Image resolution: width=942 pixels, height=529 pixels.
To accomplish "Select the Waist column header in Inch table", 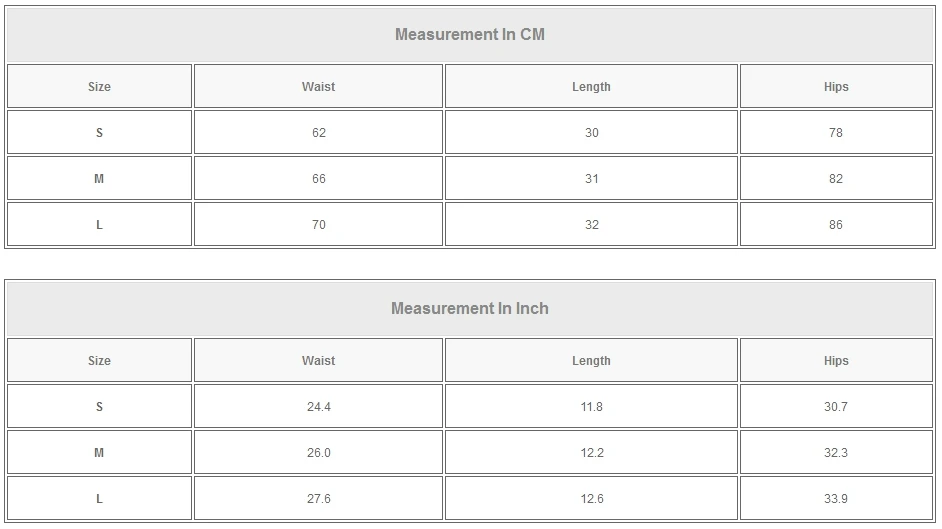I will click(x=318, y=361).
